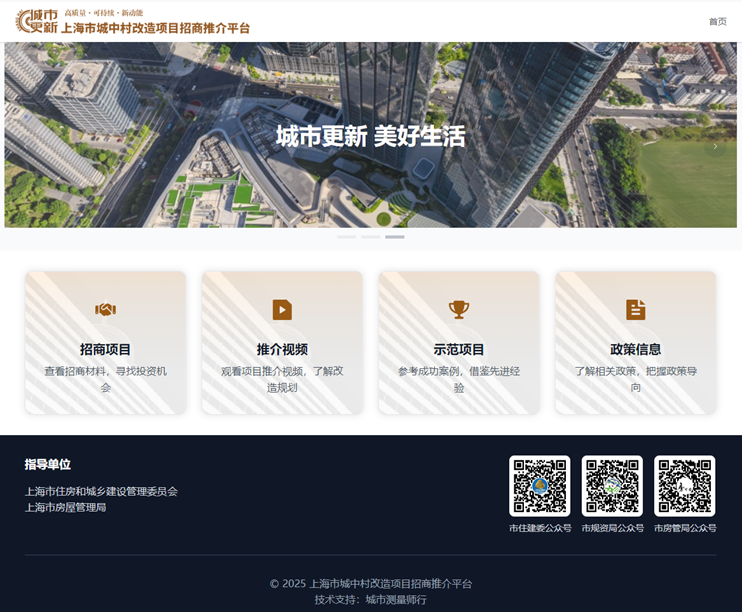Click the video file icon for 推介视频
This screenshot has height=612, width=742.
(282, 310)
